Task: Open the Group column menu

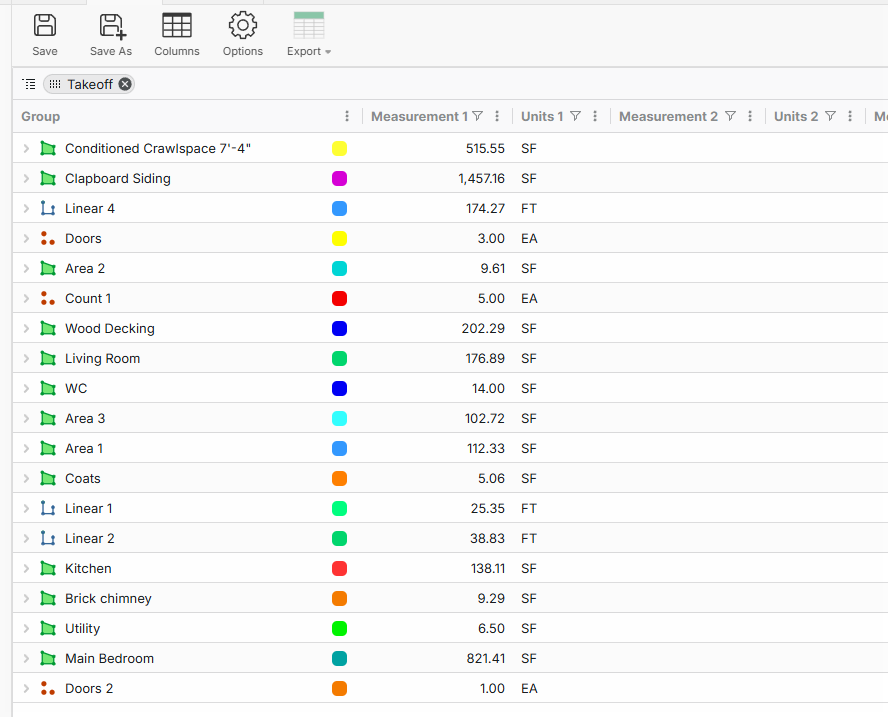Action: [347, 116]
